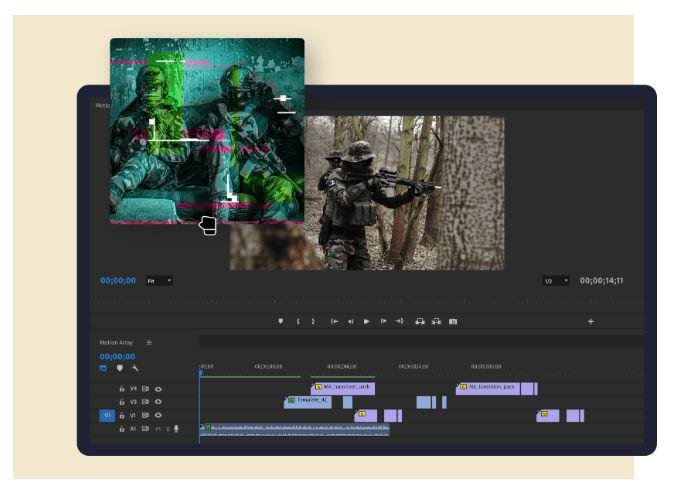Open the Fit zoom level dropdown

coord(160,281)
